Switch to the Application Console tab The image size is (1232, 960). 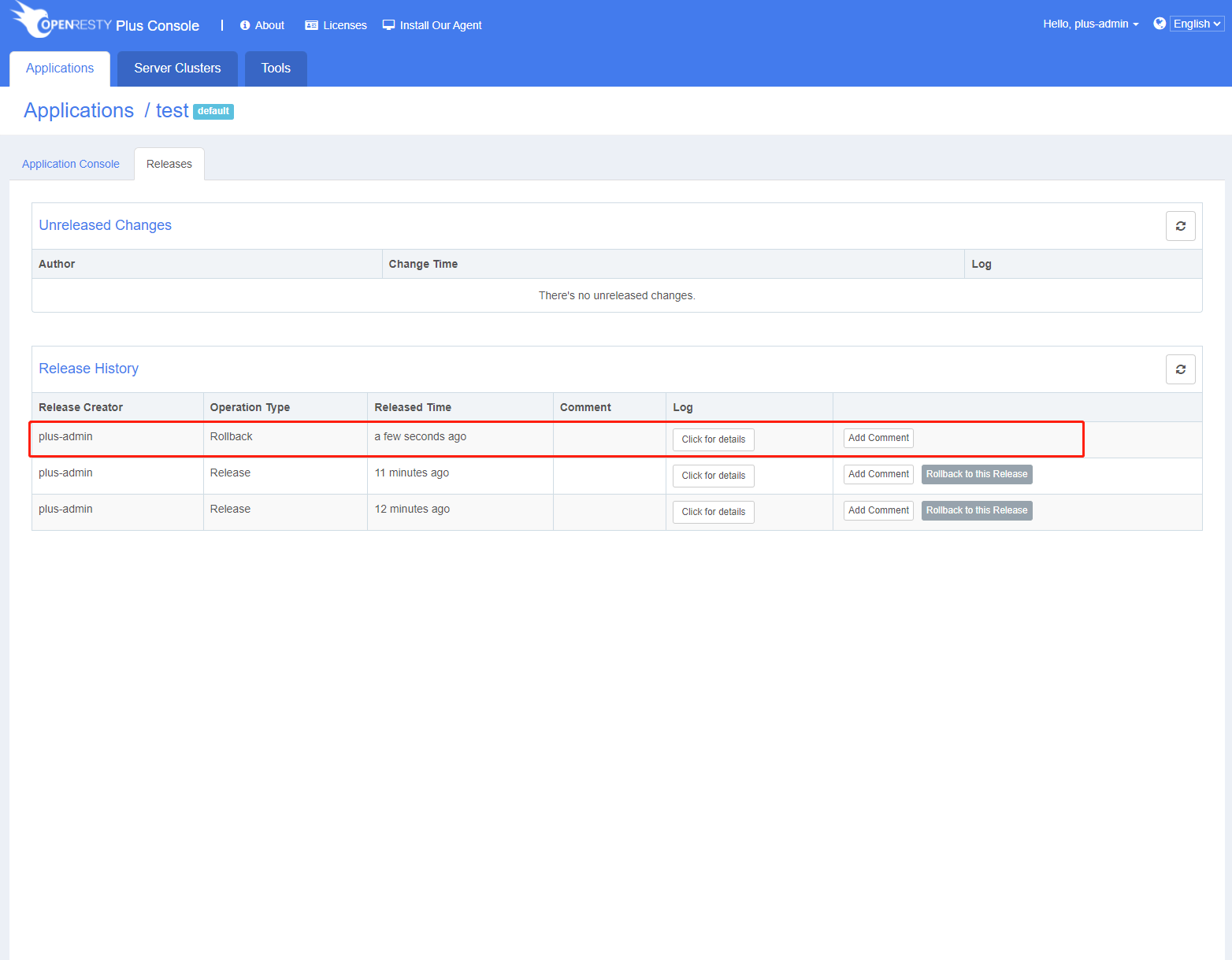coord(71,164)
